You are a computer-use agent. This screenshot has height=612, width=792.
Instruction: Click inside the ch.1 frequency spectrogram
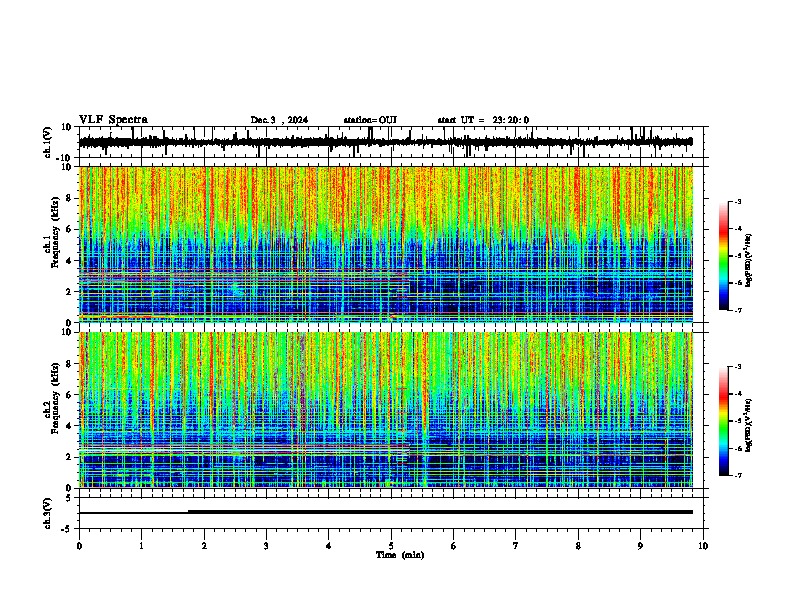[x=386, y=244]
